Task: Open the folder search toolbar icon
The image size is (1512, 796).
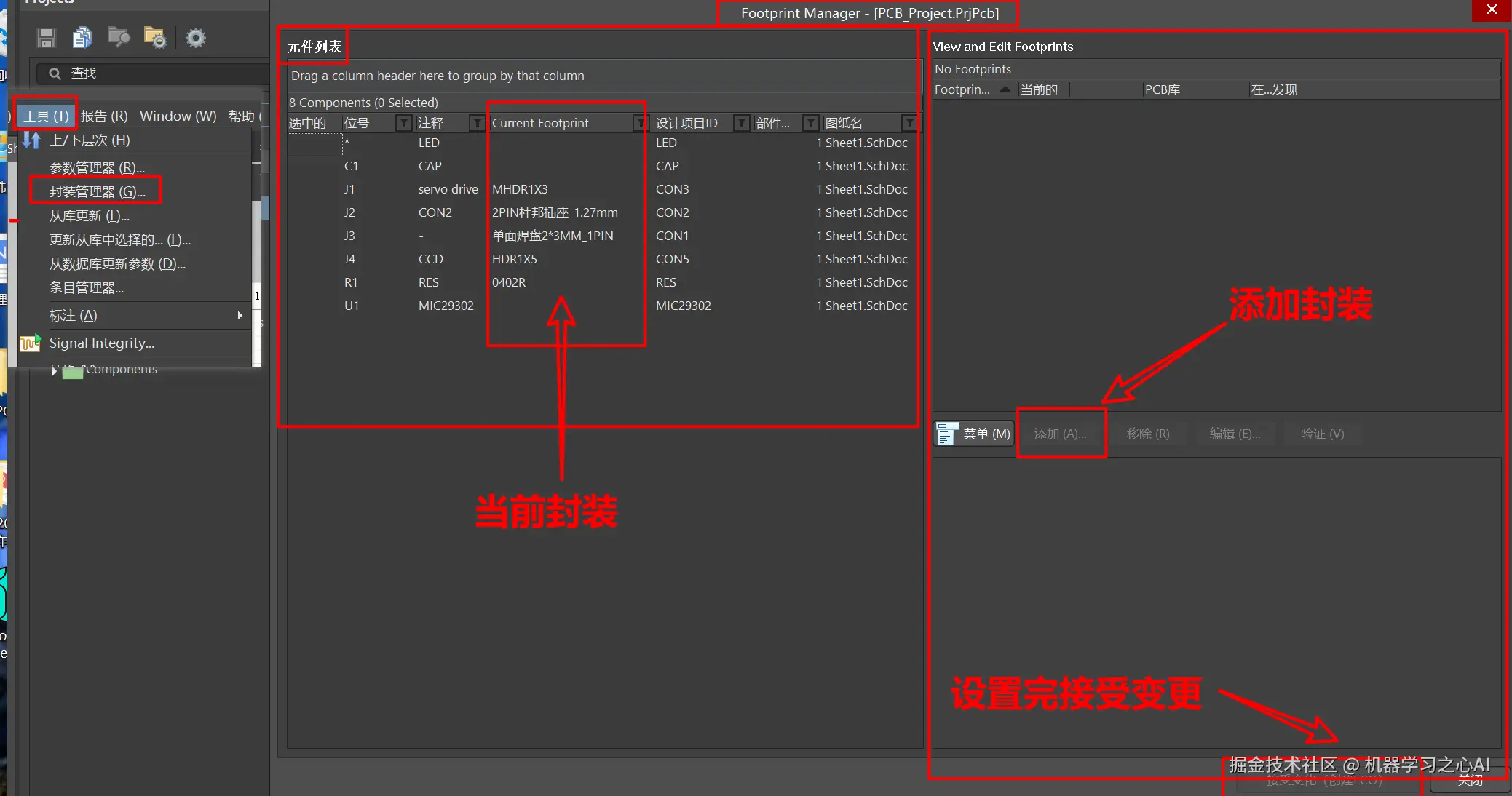Action: point(119,37)
